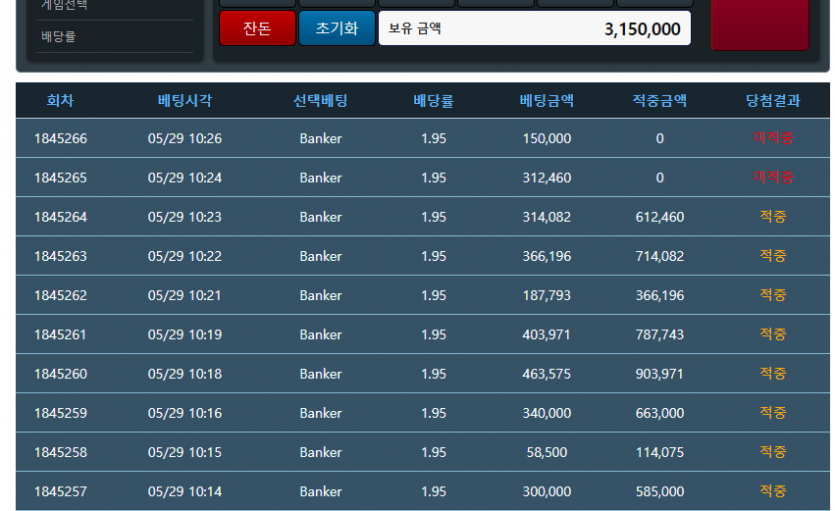Click bet time 05/29 10:21

pyautogui.click(x=185, y=295)
